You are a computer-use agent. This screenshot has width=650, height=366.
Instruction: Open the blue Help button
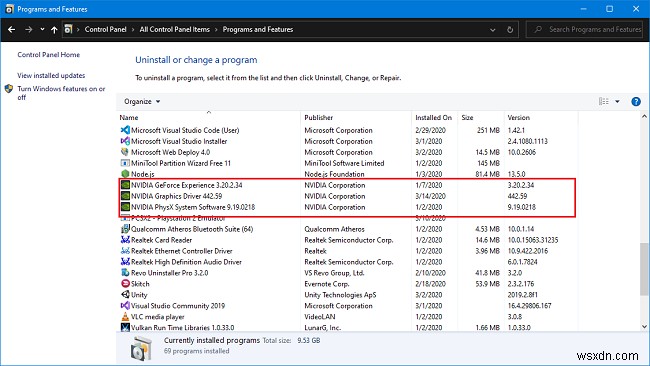pos(636,102)
